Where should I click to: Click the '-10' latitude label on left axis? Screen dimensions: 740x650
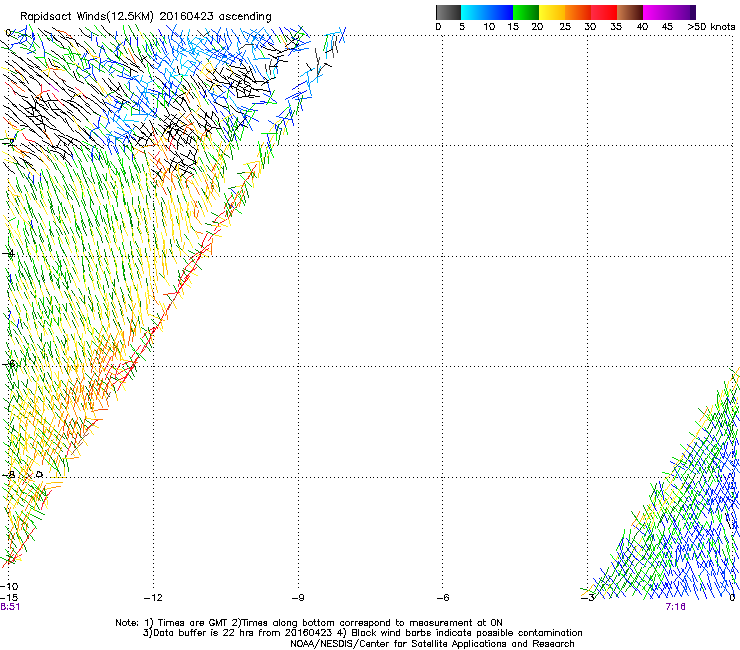[9, 587]
